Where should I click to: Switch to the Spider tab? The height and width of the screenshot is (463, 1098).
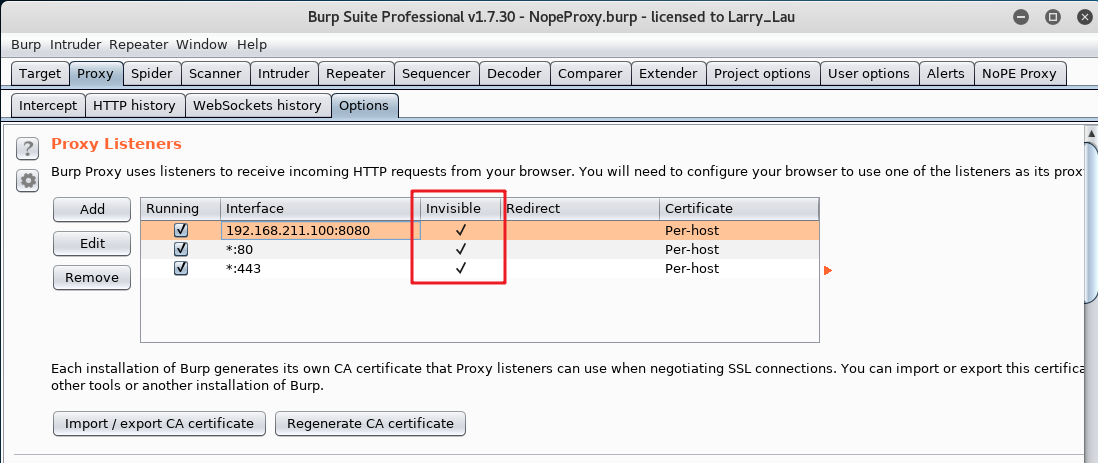pos(151,74)
